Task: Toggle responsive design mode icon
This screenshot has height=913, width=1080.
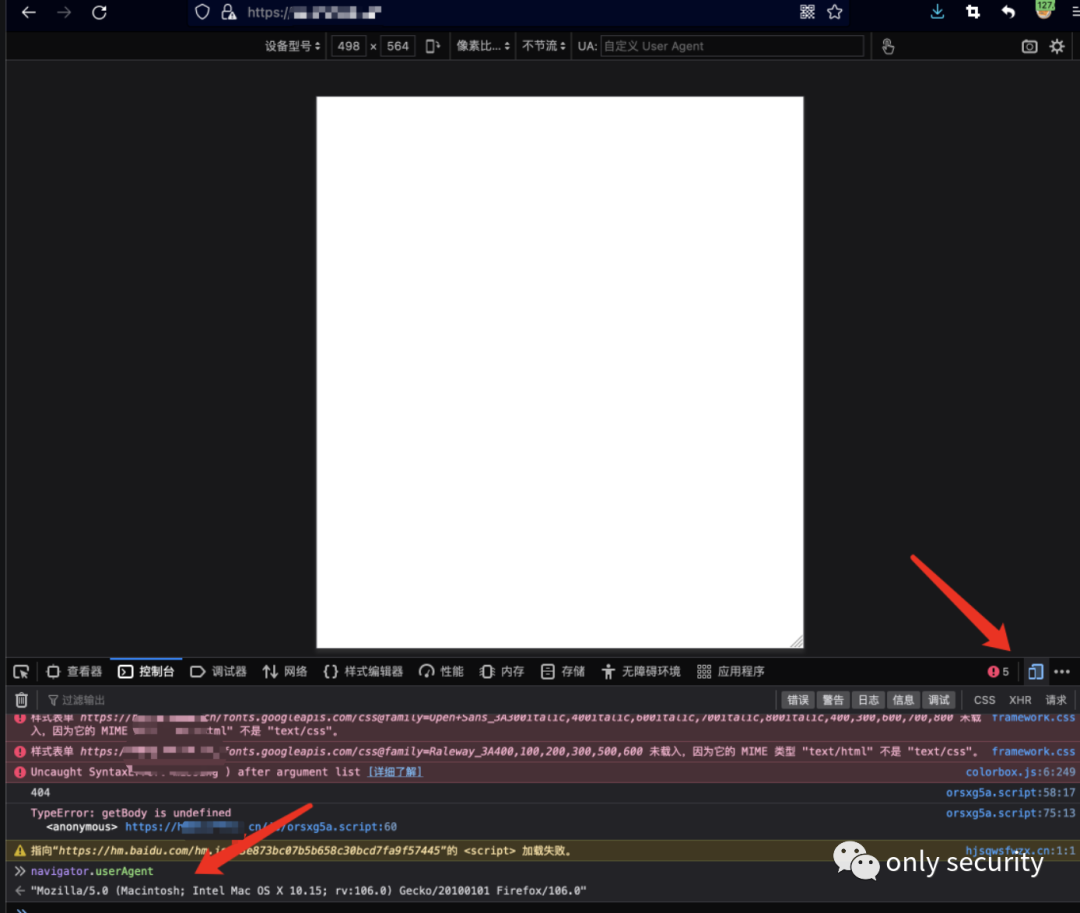Action: pyautogui.click(x=1035, y=671)
